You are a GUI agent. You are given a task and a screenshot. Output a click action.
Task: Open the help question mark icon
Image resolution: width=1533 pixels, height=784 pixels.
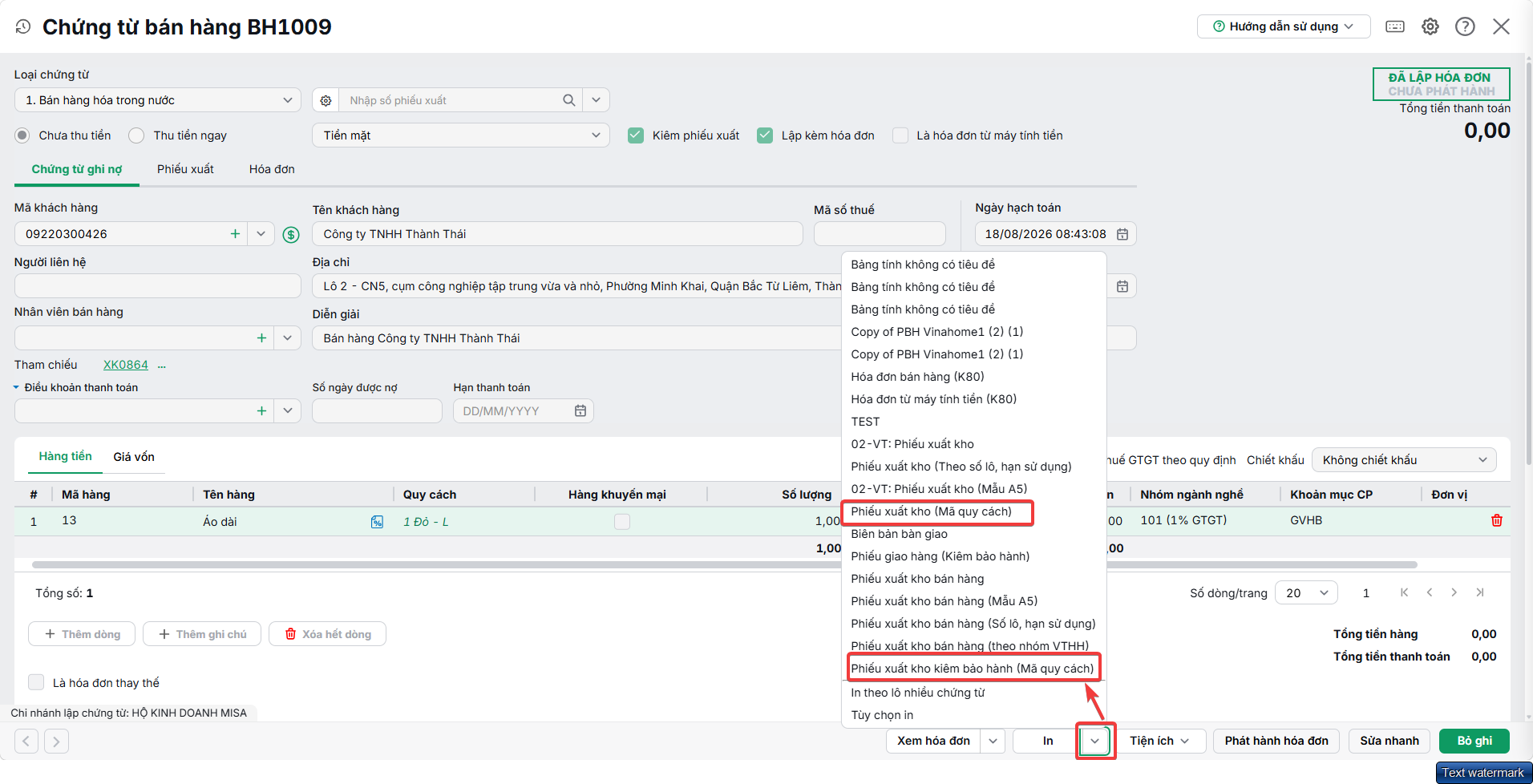click(1465, 26)
